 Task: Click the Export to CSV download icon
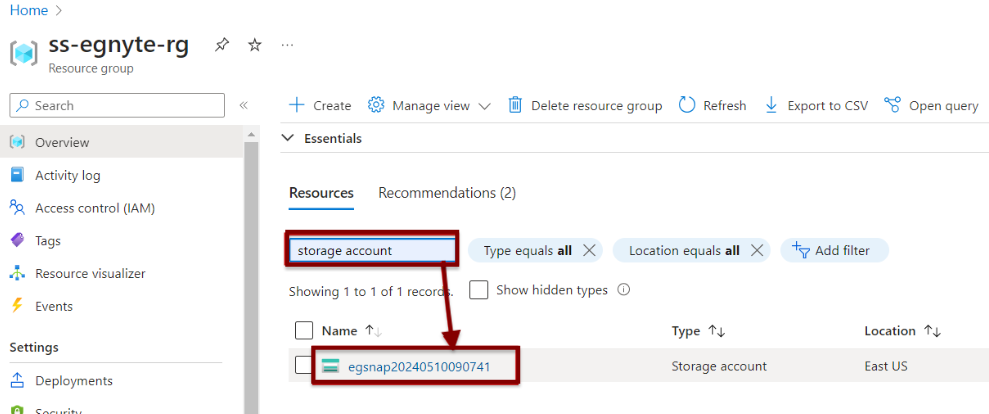[x=771, y=105]
